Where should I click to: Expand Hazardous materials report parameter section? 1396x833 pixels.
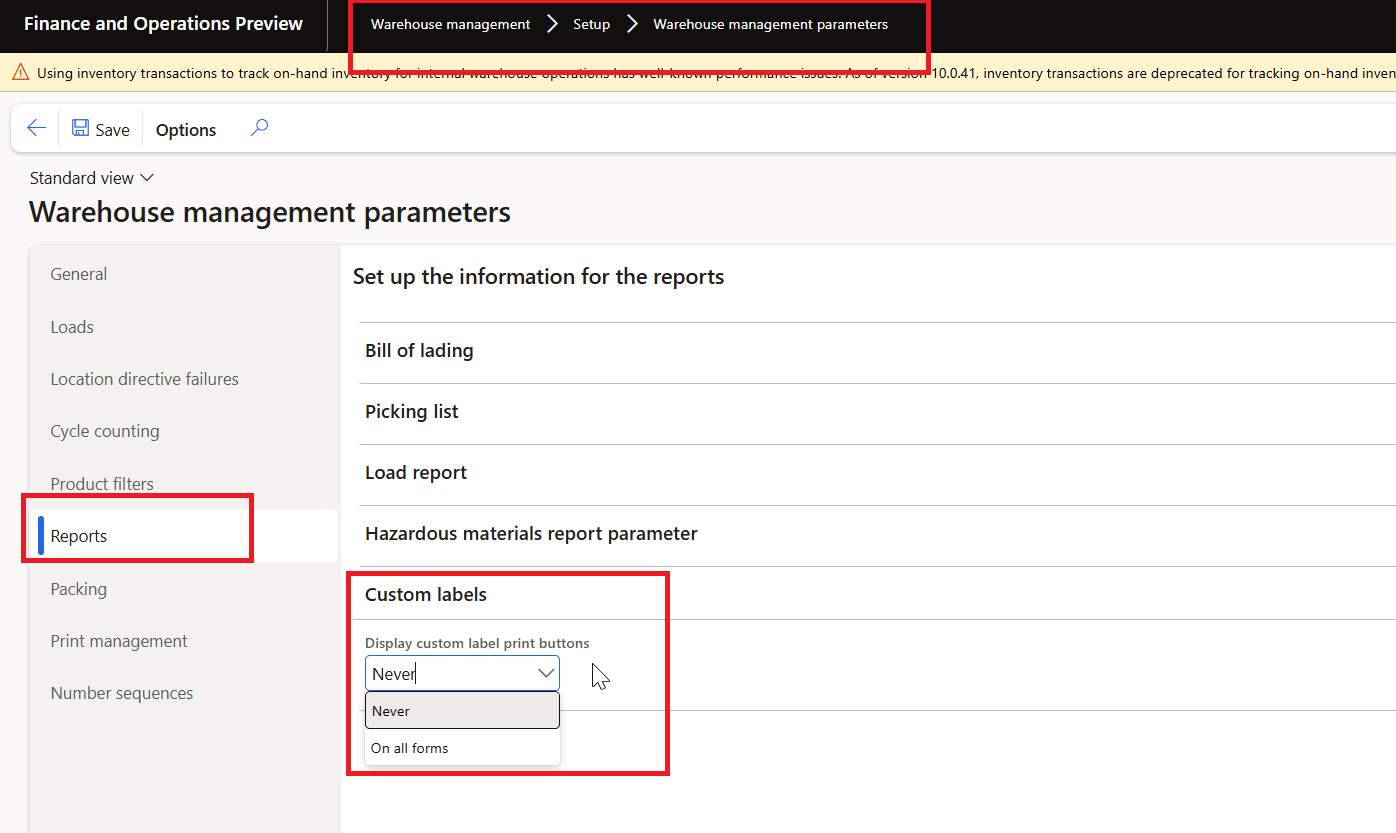tap(877, 534)
